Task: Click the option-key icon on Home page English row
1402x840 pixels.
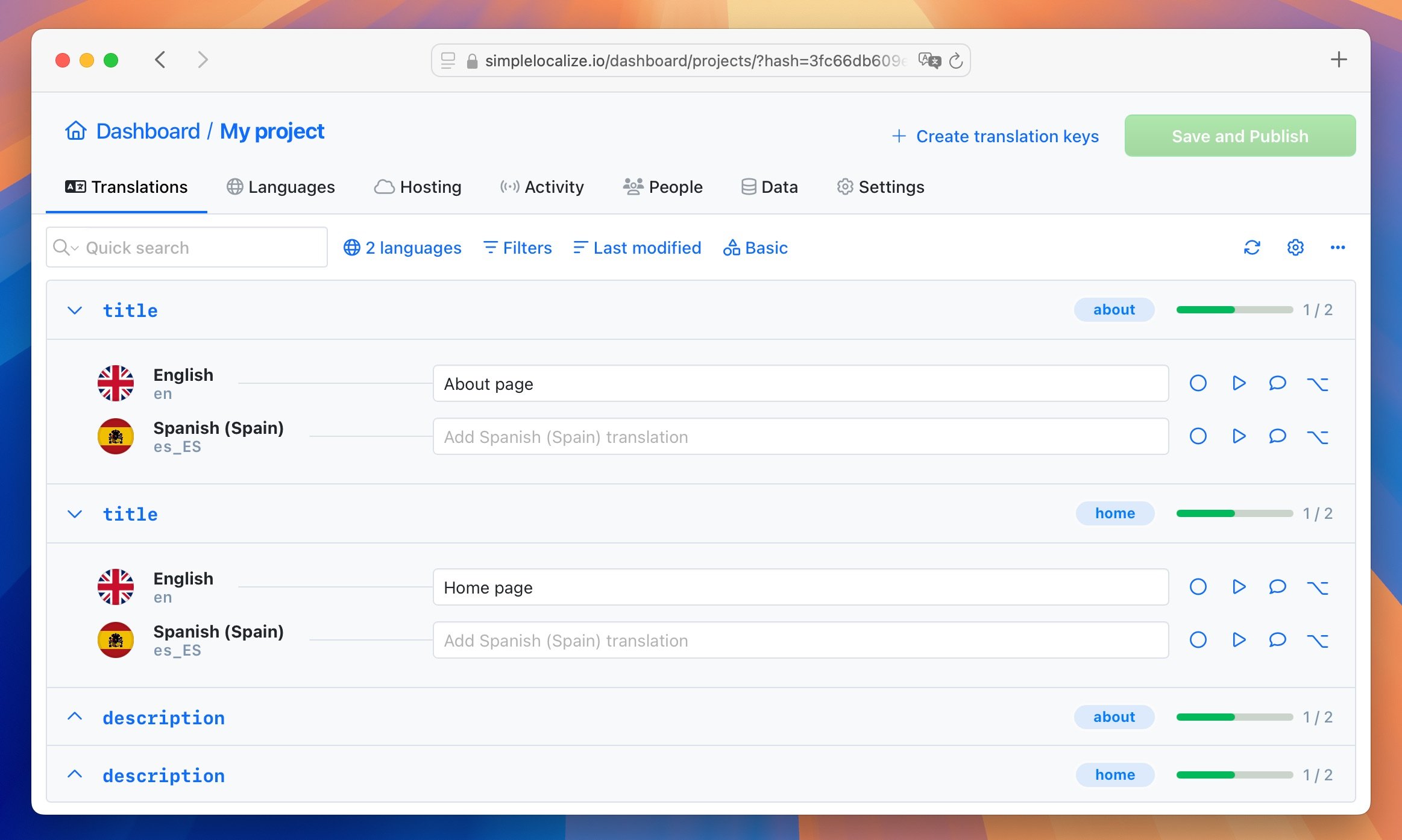Action: pos(1318,588)
